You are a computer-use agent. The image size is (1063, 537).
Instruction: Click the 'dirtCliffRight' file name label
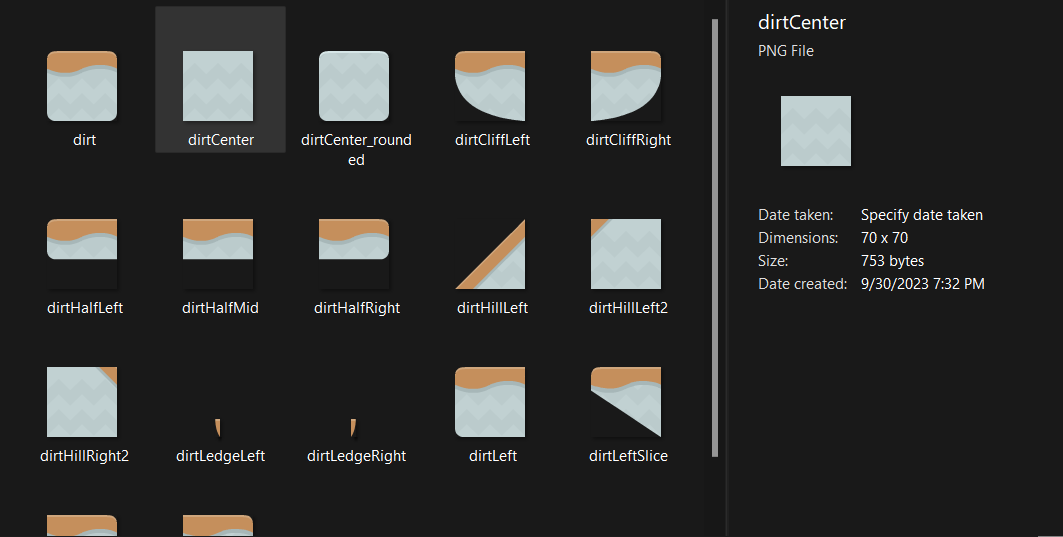tap(628, 140)
